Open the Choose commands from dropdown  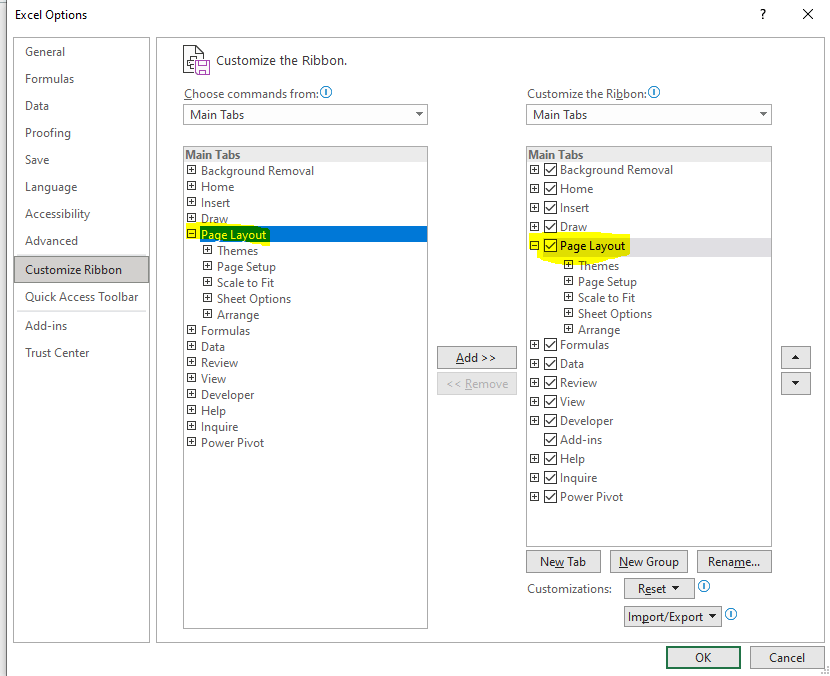305,115
